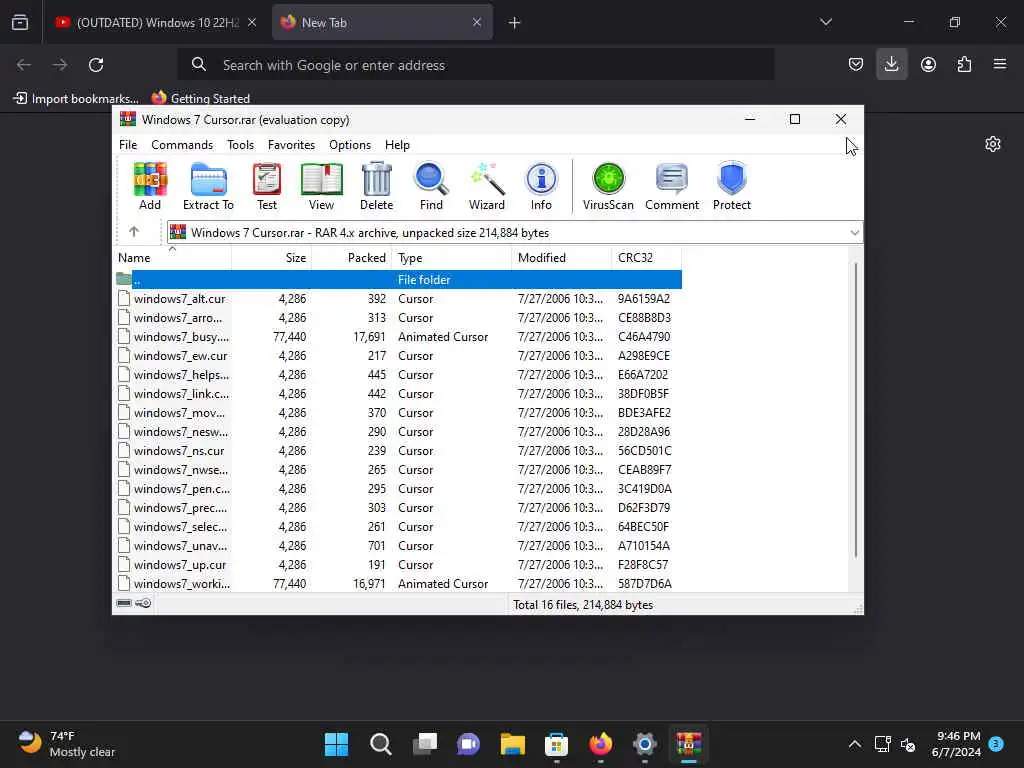Click the Extract To toolbar icon
The image size is (1024, 768).
coord(208,186)
